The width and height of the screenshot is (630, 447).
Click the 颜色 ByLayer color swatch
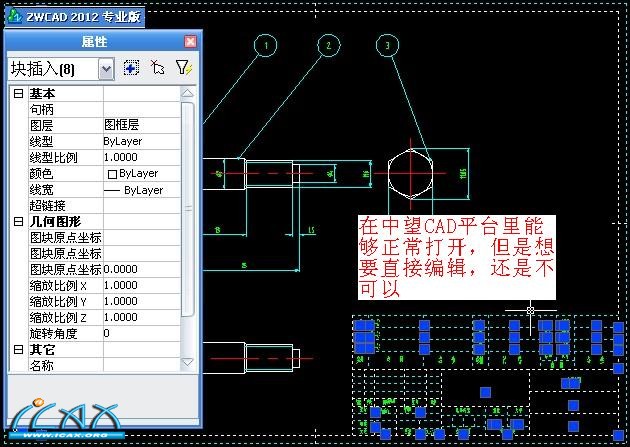click(112, 174)
